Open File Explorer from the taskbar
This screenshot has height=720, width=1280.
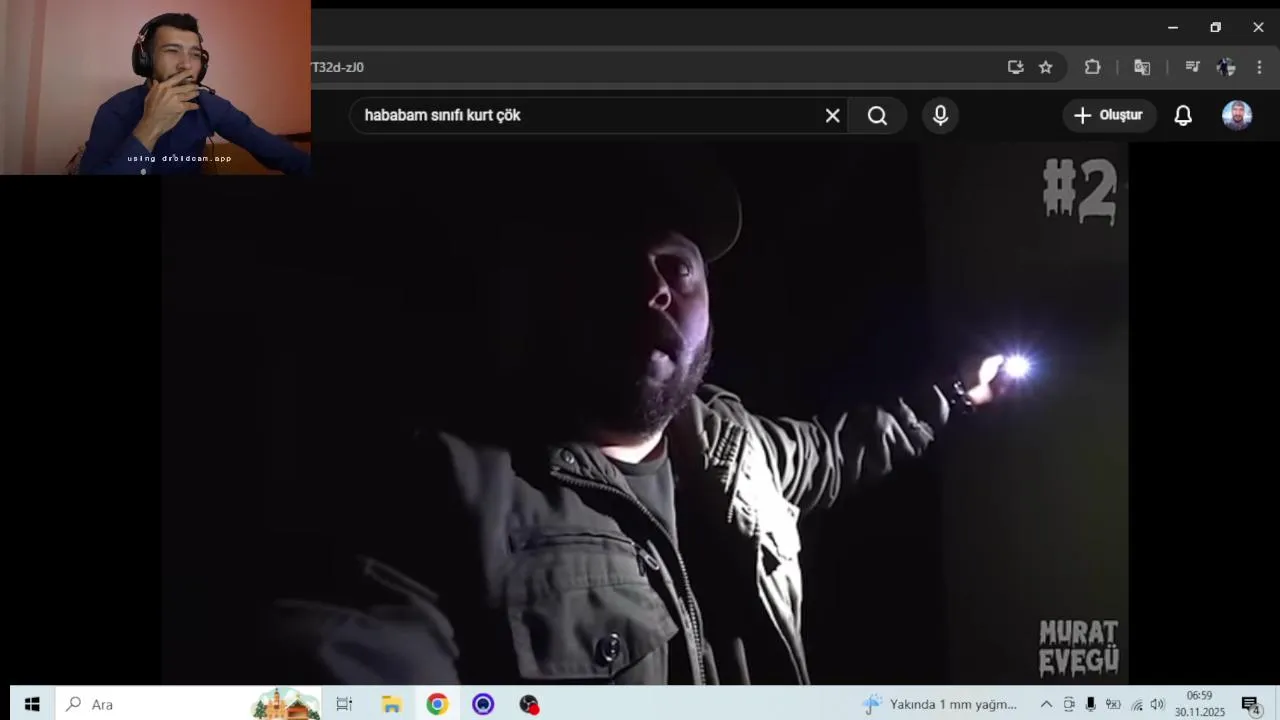[x=391, y=704]
